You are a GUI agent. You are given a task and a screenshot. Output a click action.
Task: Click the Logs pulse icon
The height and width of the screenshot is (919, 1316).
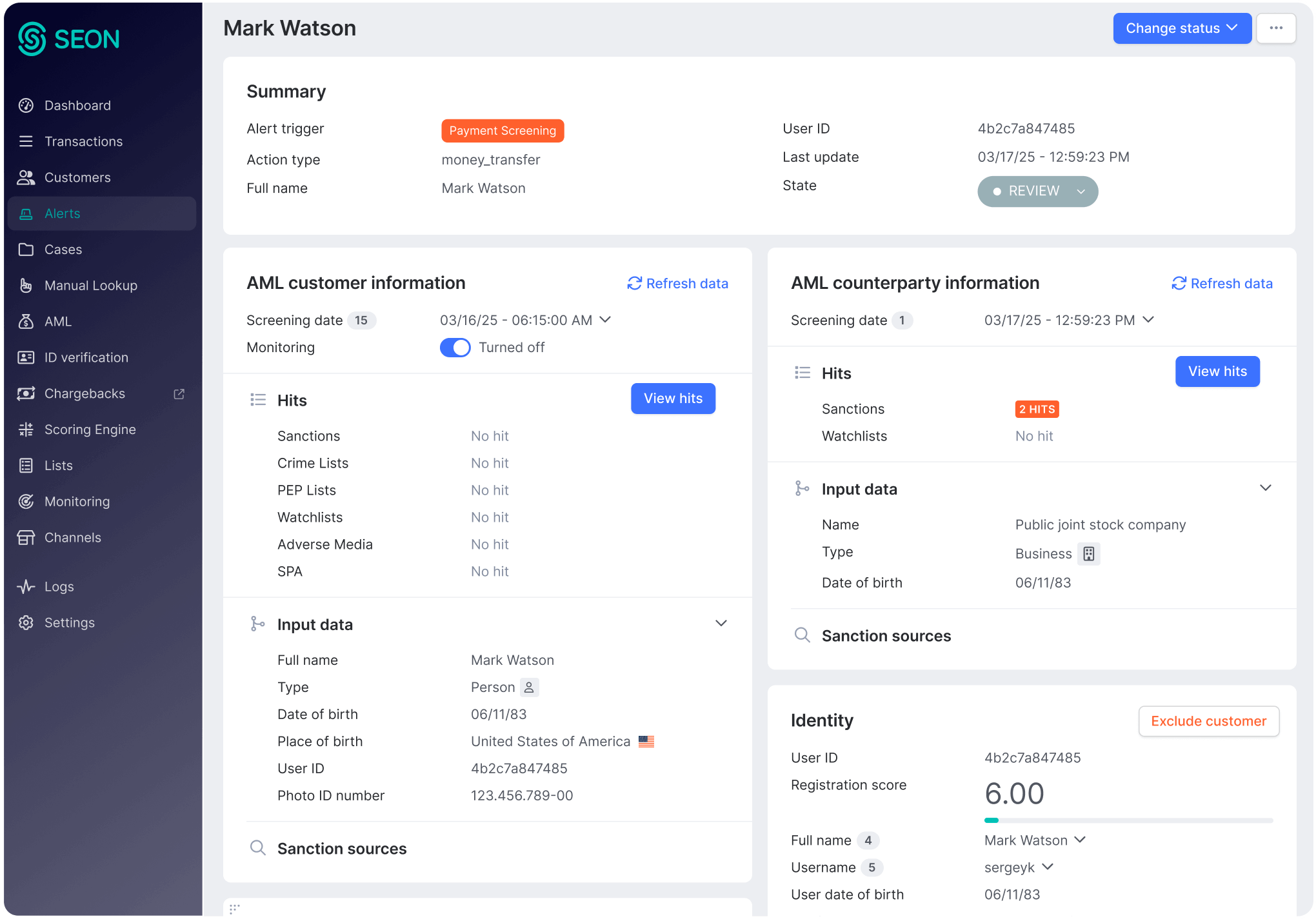pyautogui.click(x=26, y=586)
